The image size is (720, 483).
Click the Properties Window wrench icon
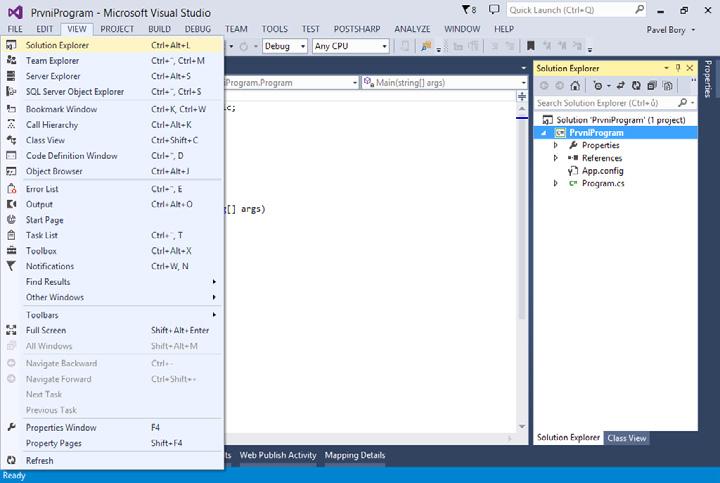[x=11, y=427]
